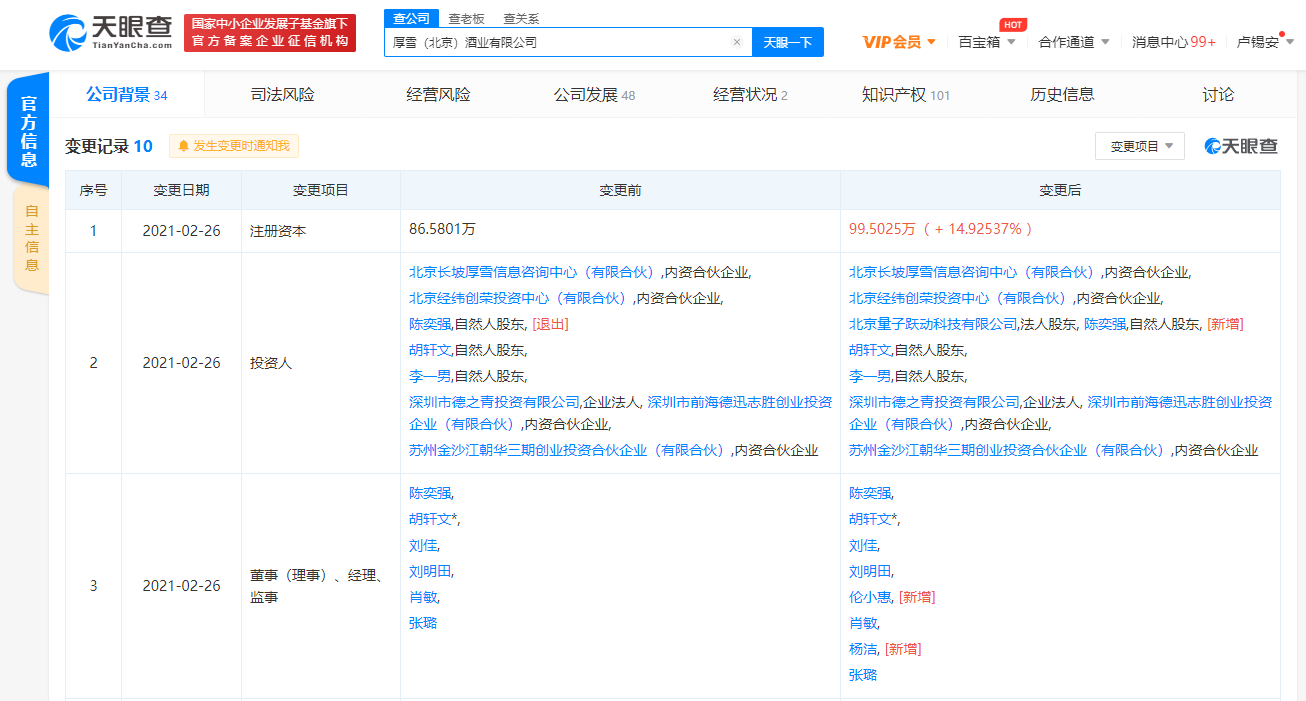Screen dimensions: 1306x701
Task: Open the red 官方备案企业征信机构 banner
Action: (x=270, y=33)
